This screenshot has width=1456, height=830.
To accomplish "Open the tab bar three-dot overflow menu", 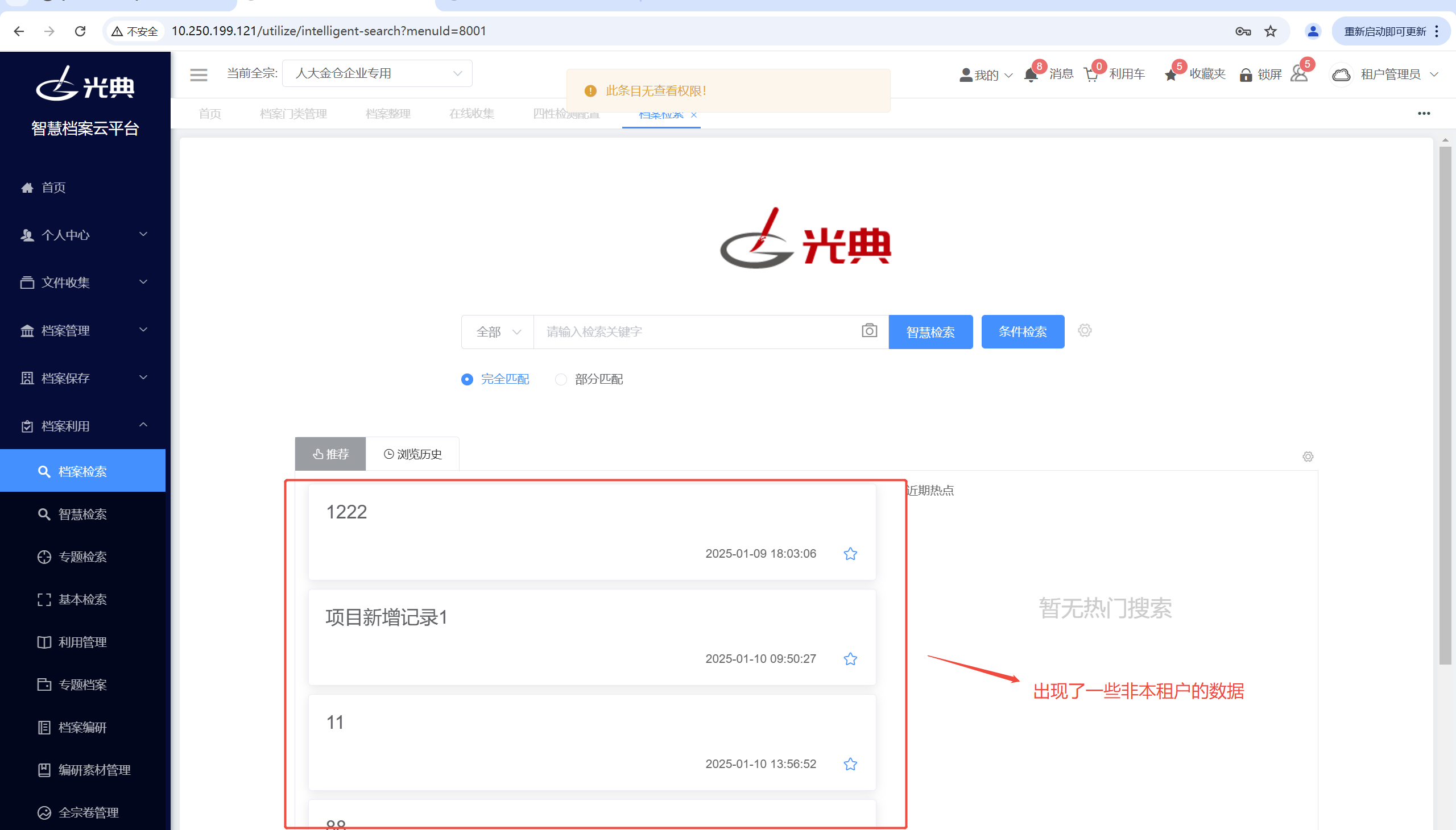I will click(x=1424, y=114).
